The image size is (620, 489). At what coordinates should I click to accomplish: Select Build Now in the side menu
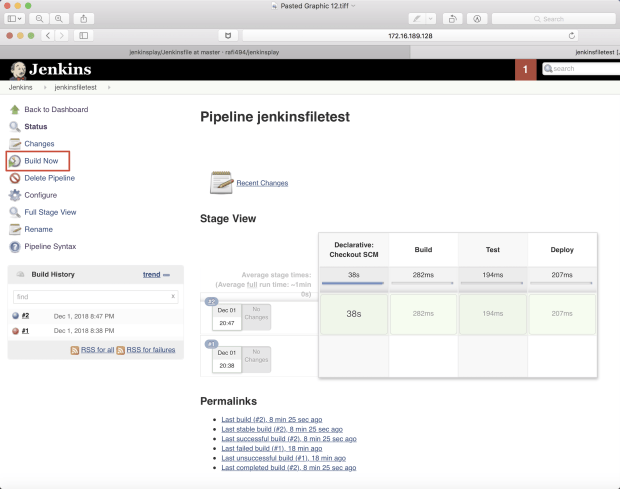pyautogui.click(x=41, y=161)
